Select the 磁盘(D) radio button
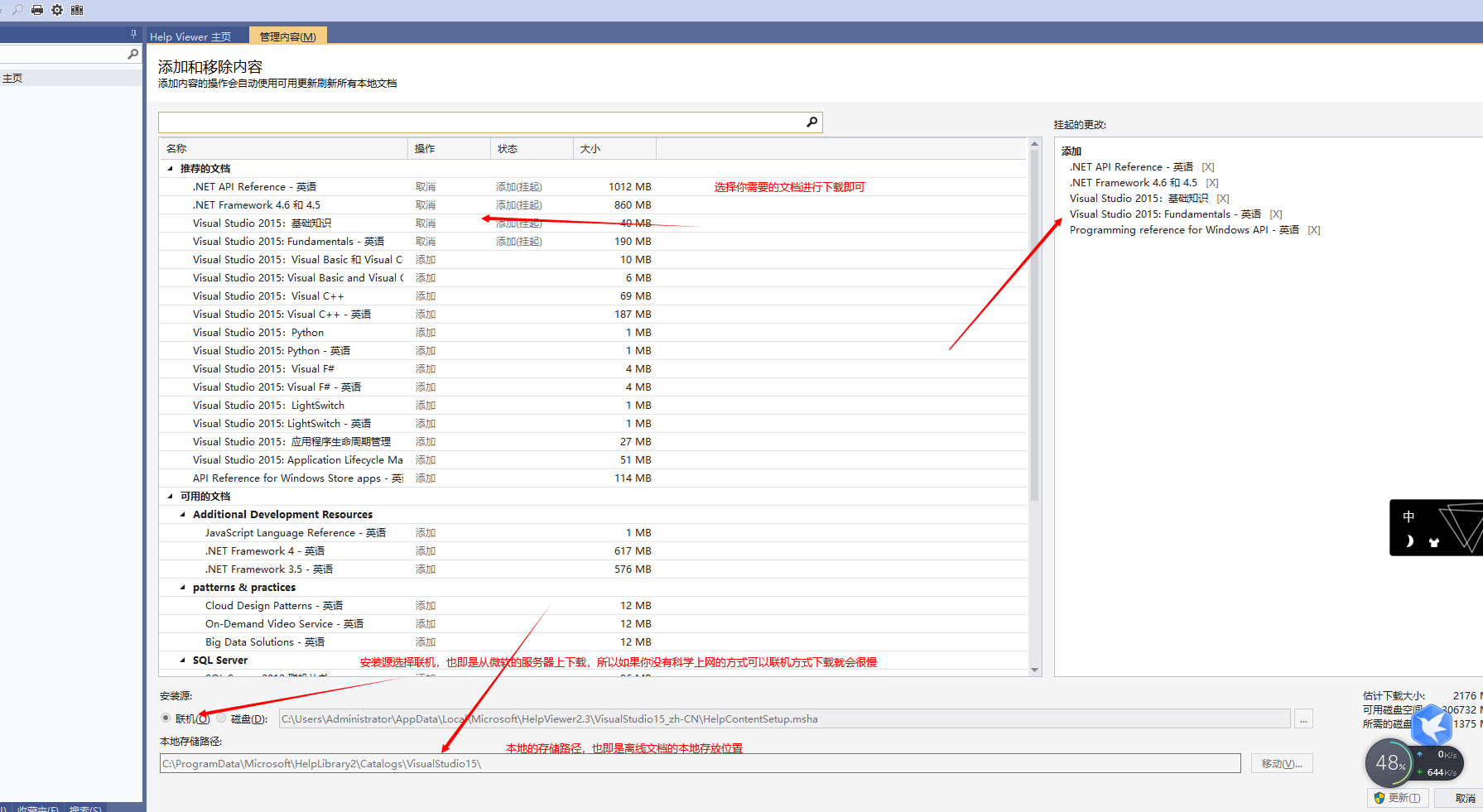Image resolution: width=1483 pixels, height=812 pixels. [221, 718]
